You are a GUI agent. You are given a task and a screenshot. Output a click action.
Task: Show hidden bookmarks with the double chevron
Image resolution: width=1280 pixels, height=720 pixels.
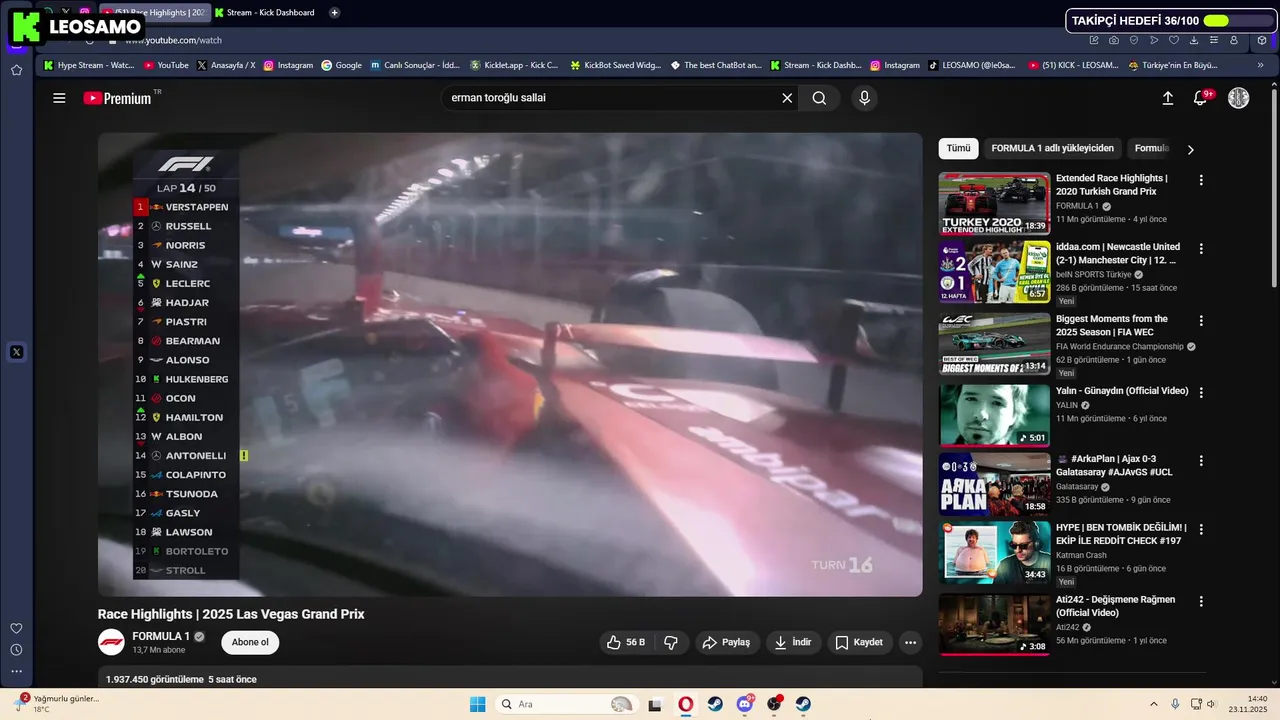1260,65
